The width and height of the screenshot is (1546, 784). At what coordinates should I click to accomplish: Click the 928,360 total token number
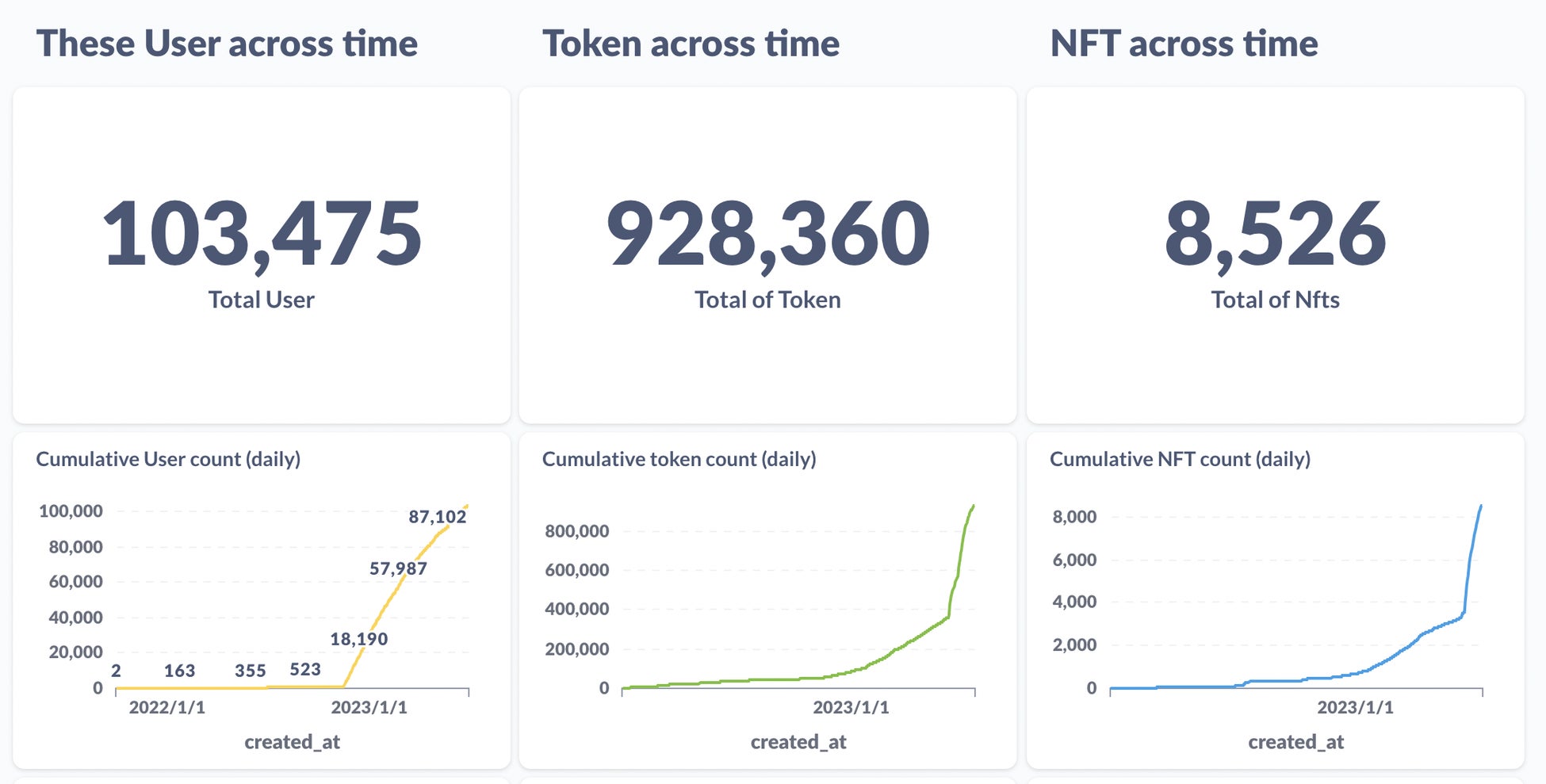767,234
